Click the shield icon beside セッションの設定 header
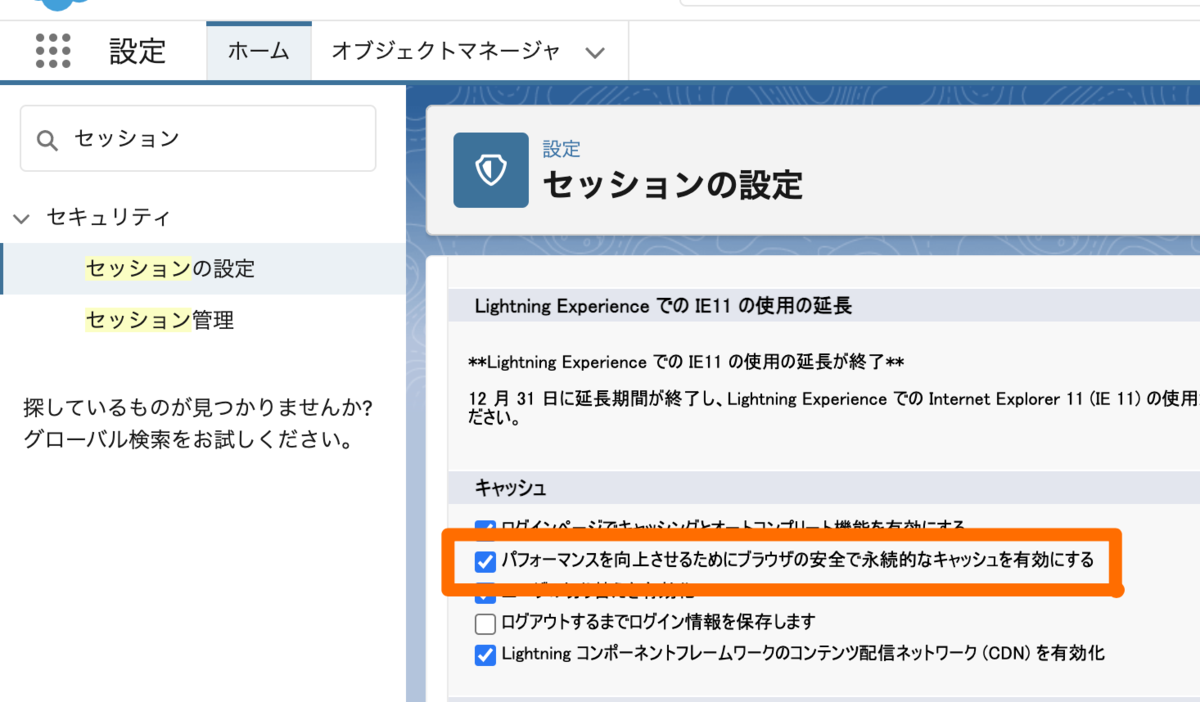Viewport: 1200px width, 702px height. coord(491,170)
